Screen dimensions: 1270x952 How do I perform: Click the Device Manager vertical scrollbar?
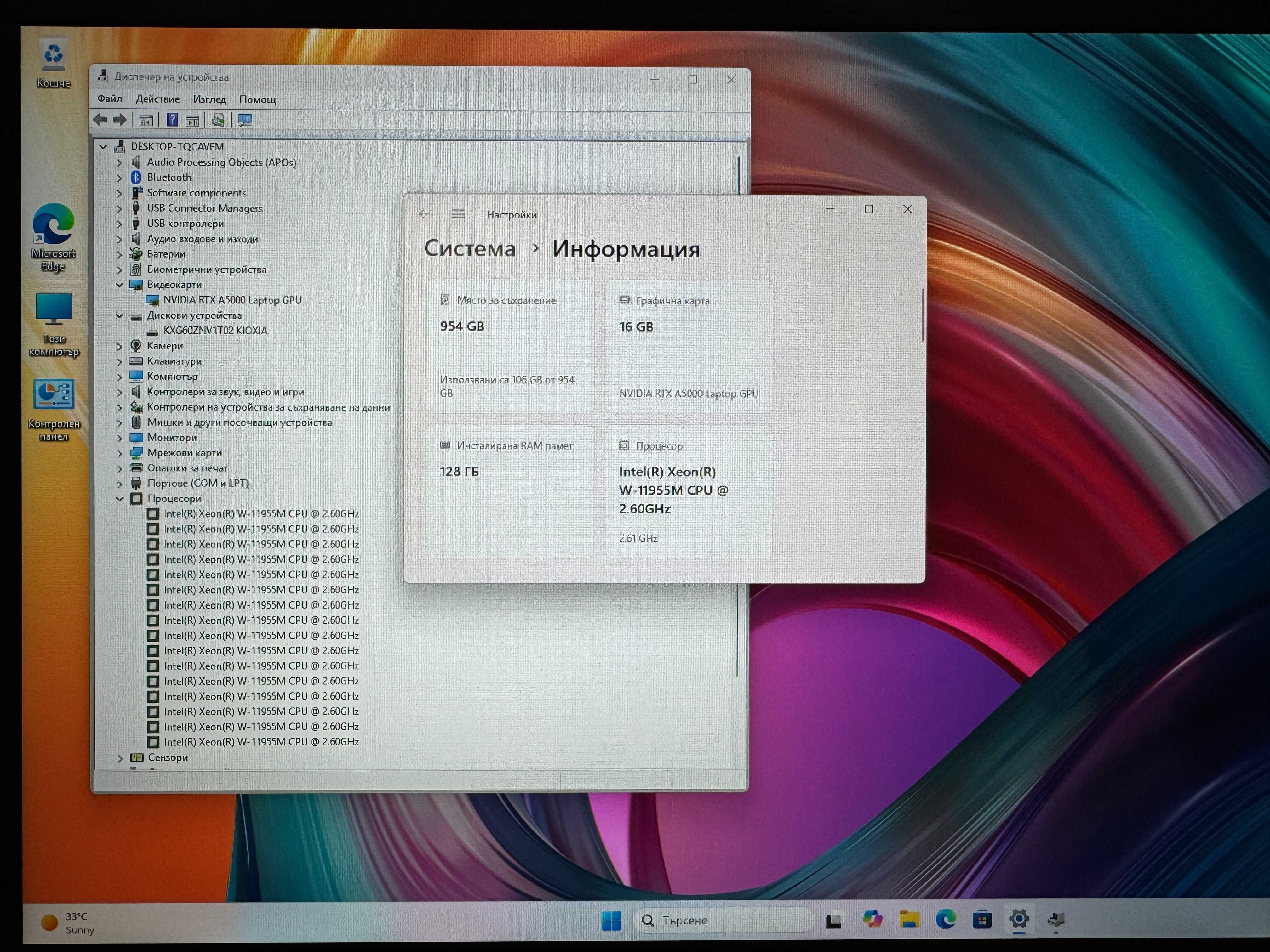738,416
